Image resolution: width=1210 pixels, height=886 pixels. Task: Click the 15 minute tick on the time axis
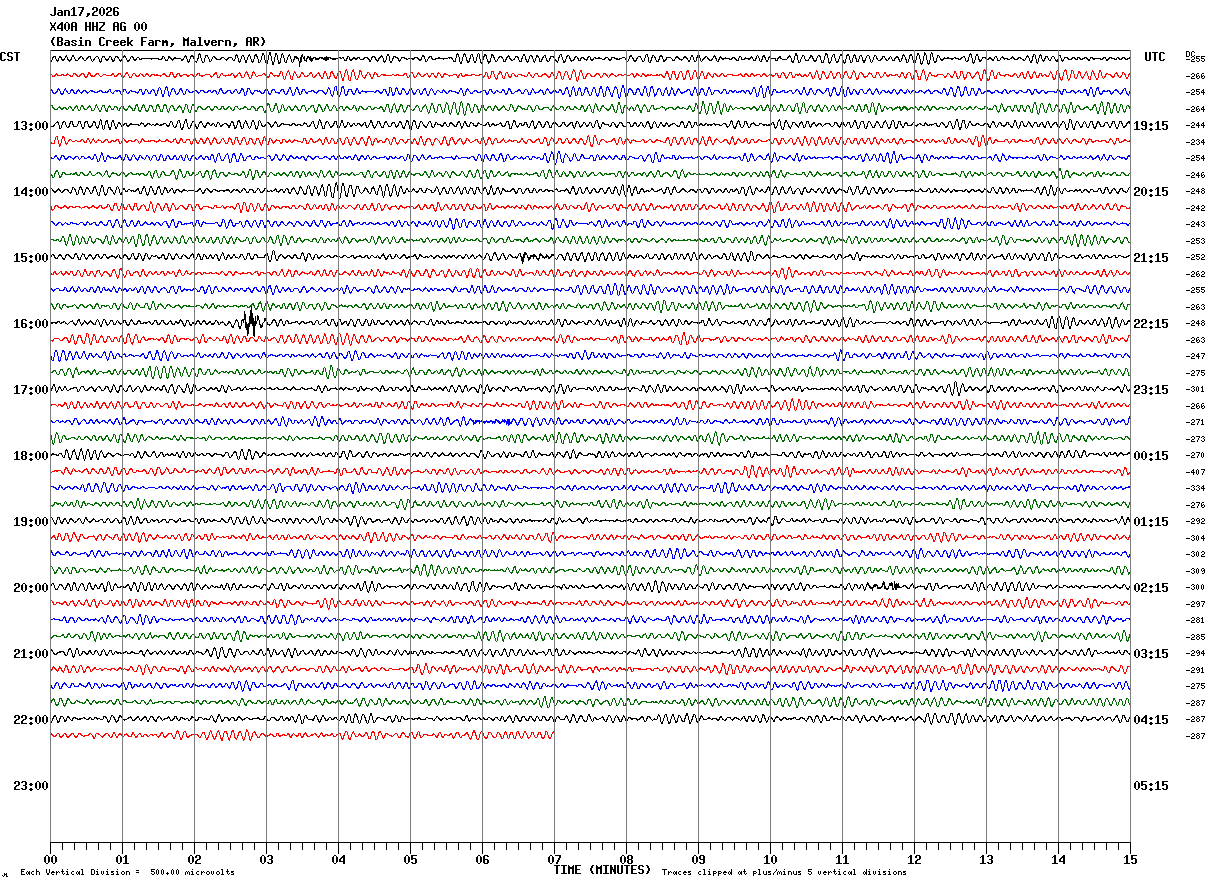(x=1130, y=859)
